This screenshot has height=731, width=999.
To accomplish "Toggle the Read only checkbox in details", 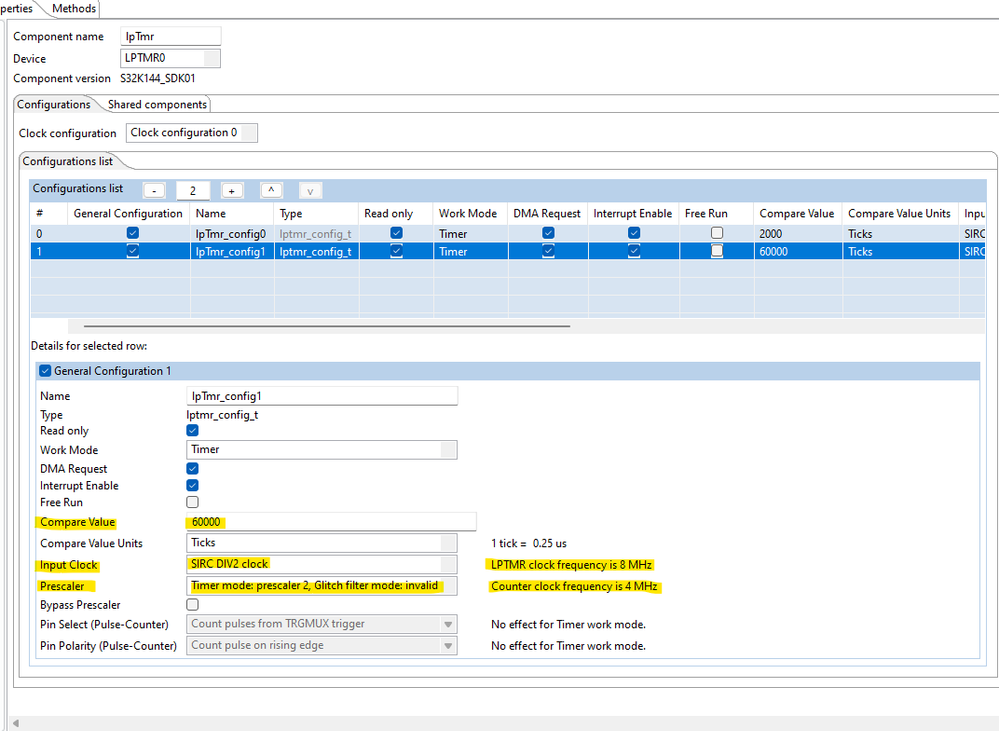I will pyautogui.click(x=192, y=431).
